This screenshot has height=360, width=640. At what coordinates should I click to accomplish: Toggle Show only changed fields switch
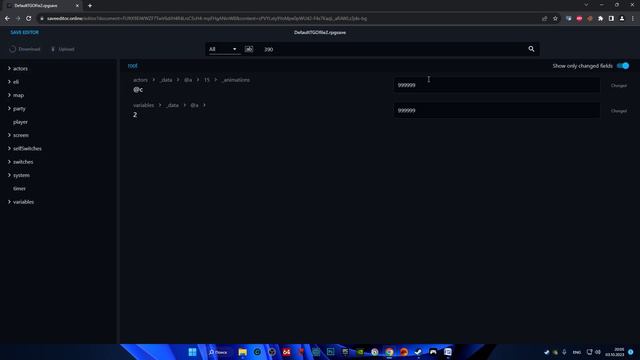click(x=623, y=66)
